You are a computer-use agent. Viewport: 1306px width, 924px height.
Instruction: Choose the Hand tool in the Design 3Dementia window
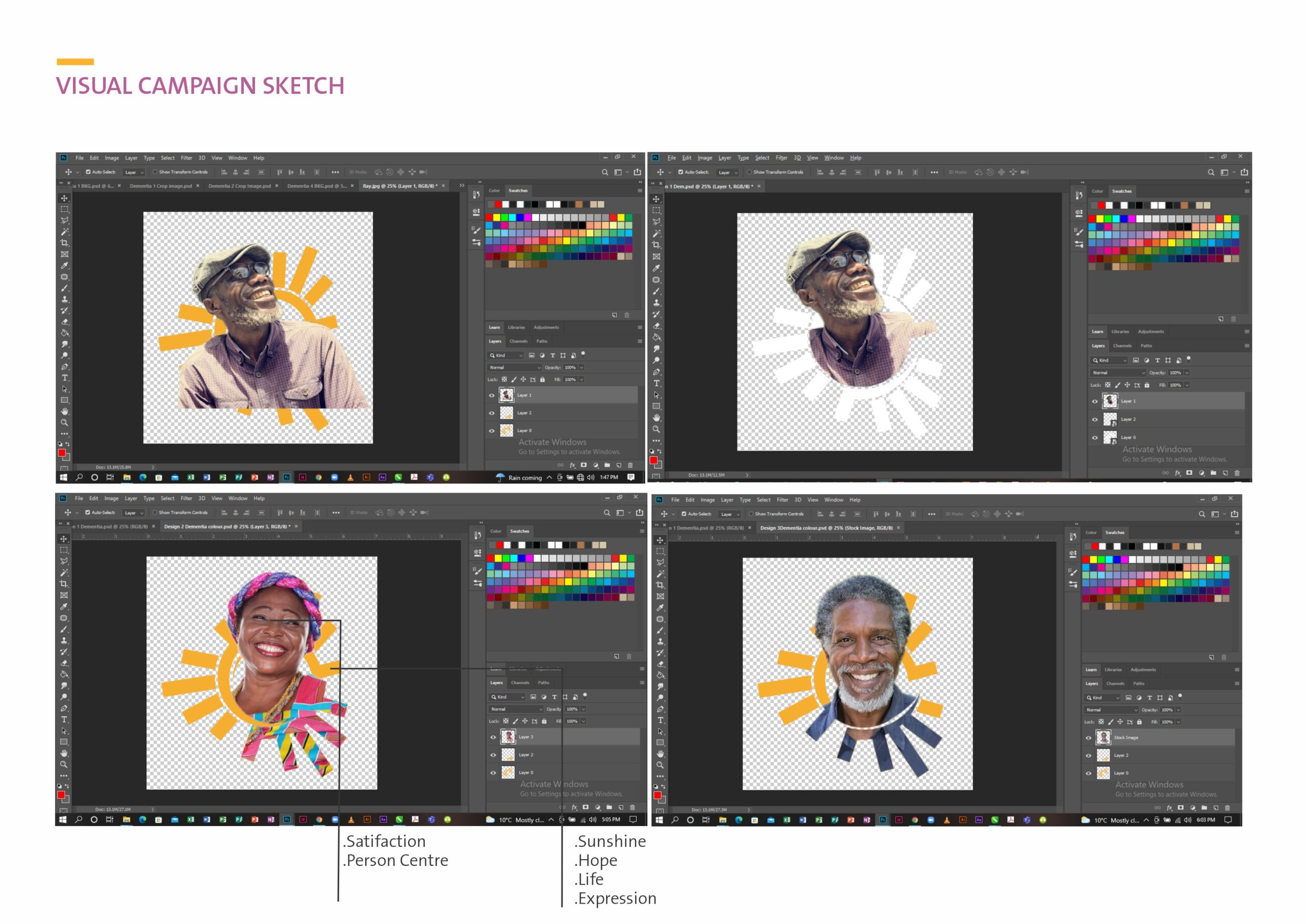click(660, 754)
